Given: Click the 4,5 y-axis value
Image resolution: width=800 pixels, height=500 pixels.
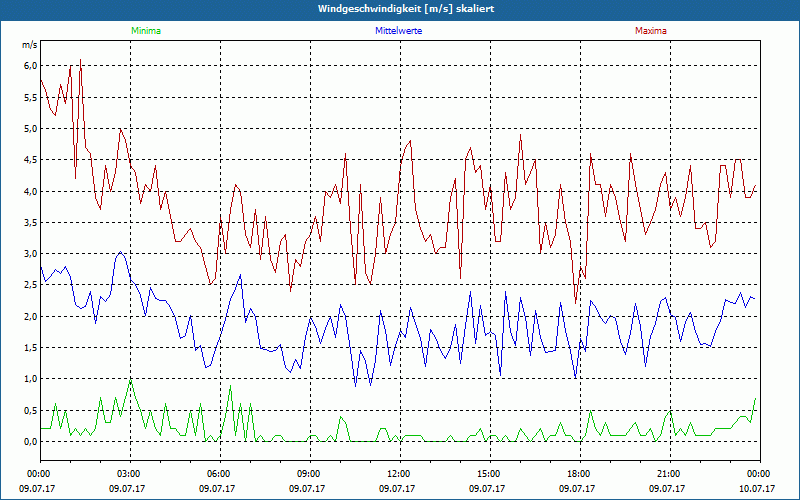Looking at the screenshot, I should (x=30, y=160).
